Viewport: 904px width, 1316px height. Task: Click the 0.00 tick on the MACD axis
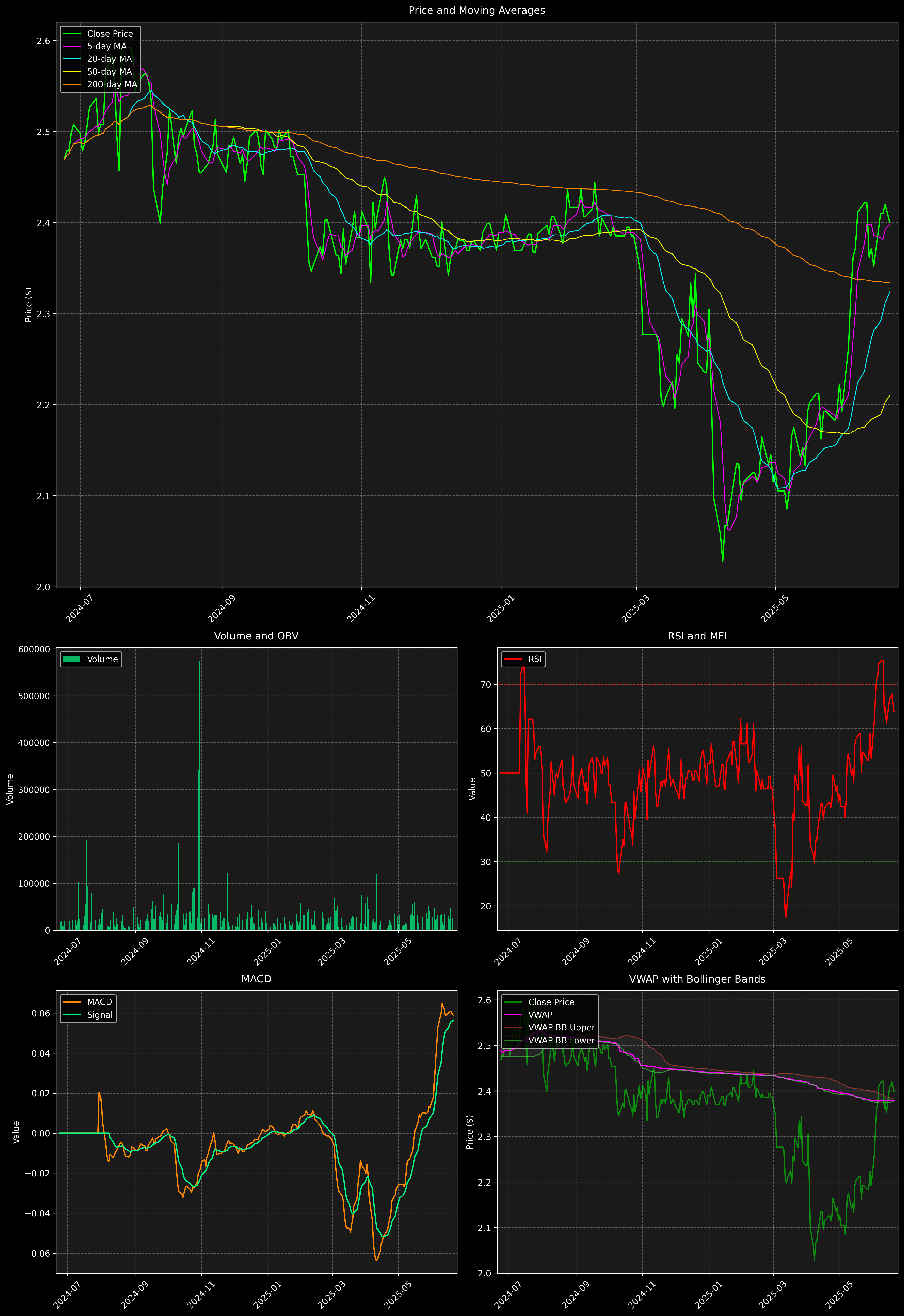click(41, 1134)
